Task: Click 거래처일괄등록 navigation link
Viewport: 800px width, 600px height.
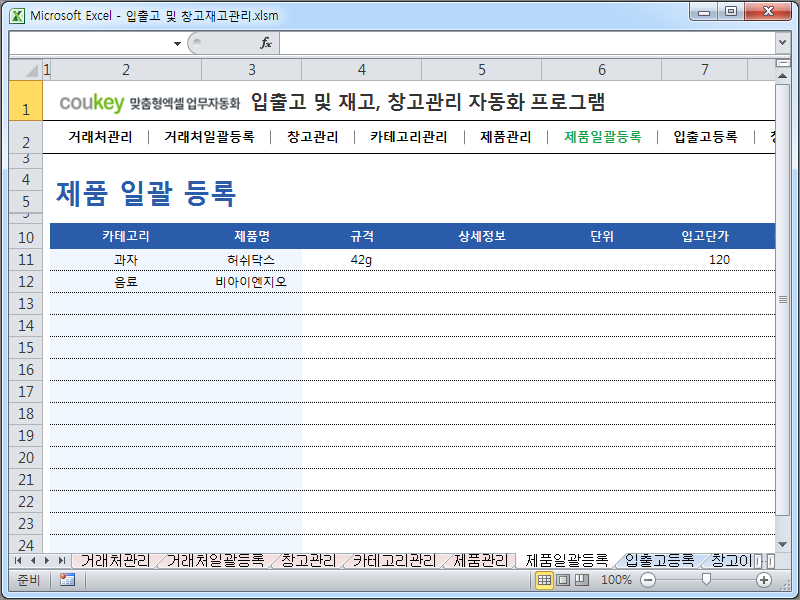Action: click(209, 137)
